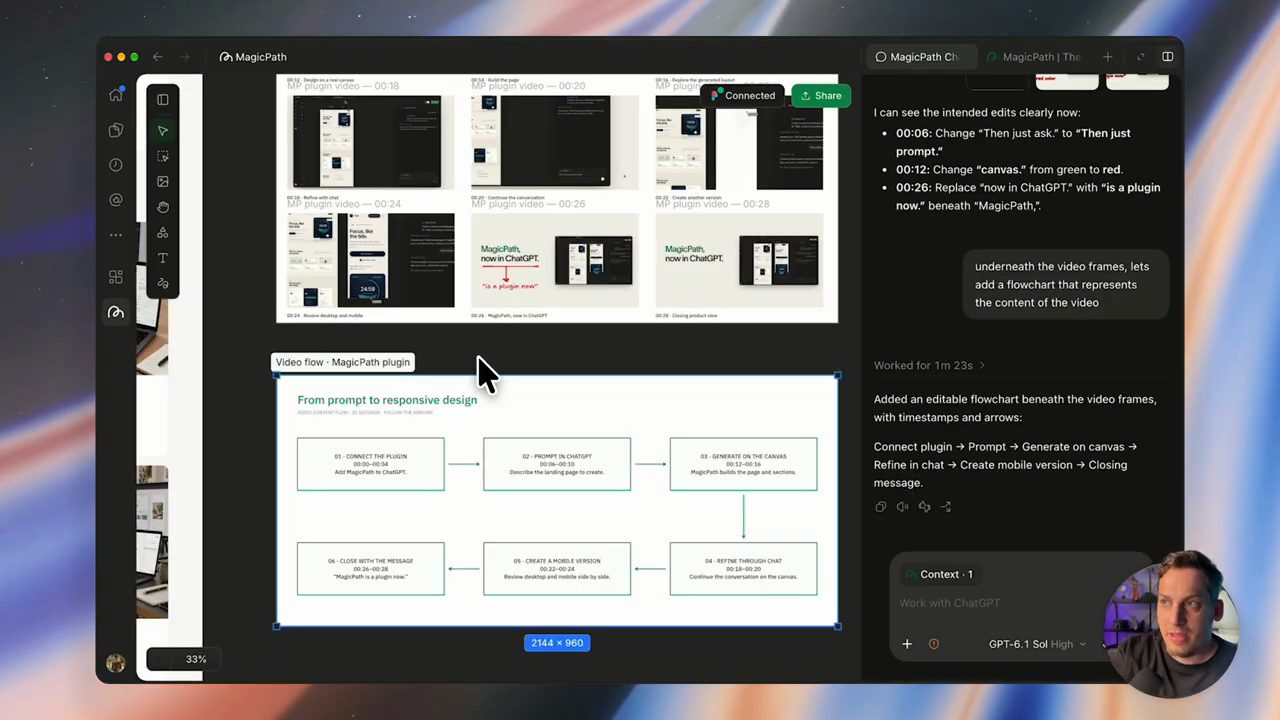Viewport: 1280px width, 720px height.
Task: Select the shapes tool
Action: tap(163, 233)
